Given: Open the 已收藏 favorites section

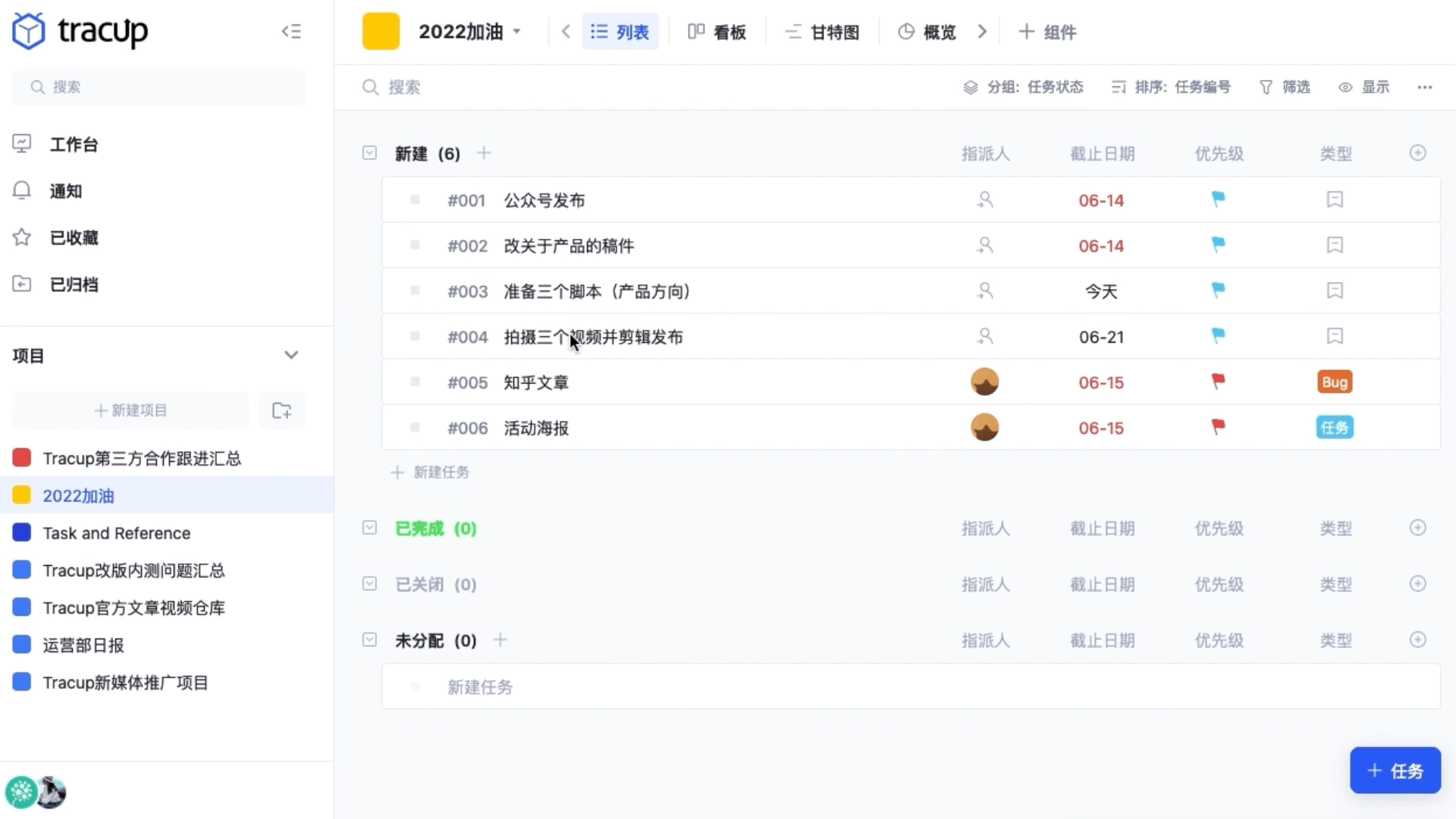Looking at the screenshot, I should click(x=74, y=237).
